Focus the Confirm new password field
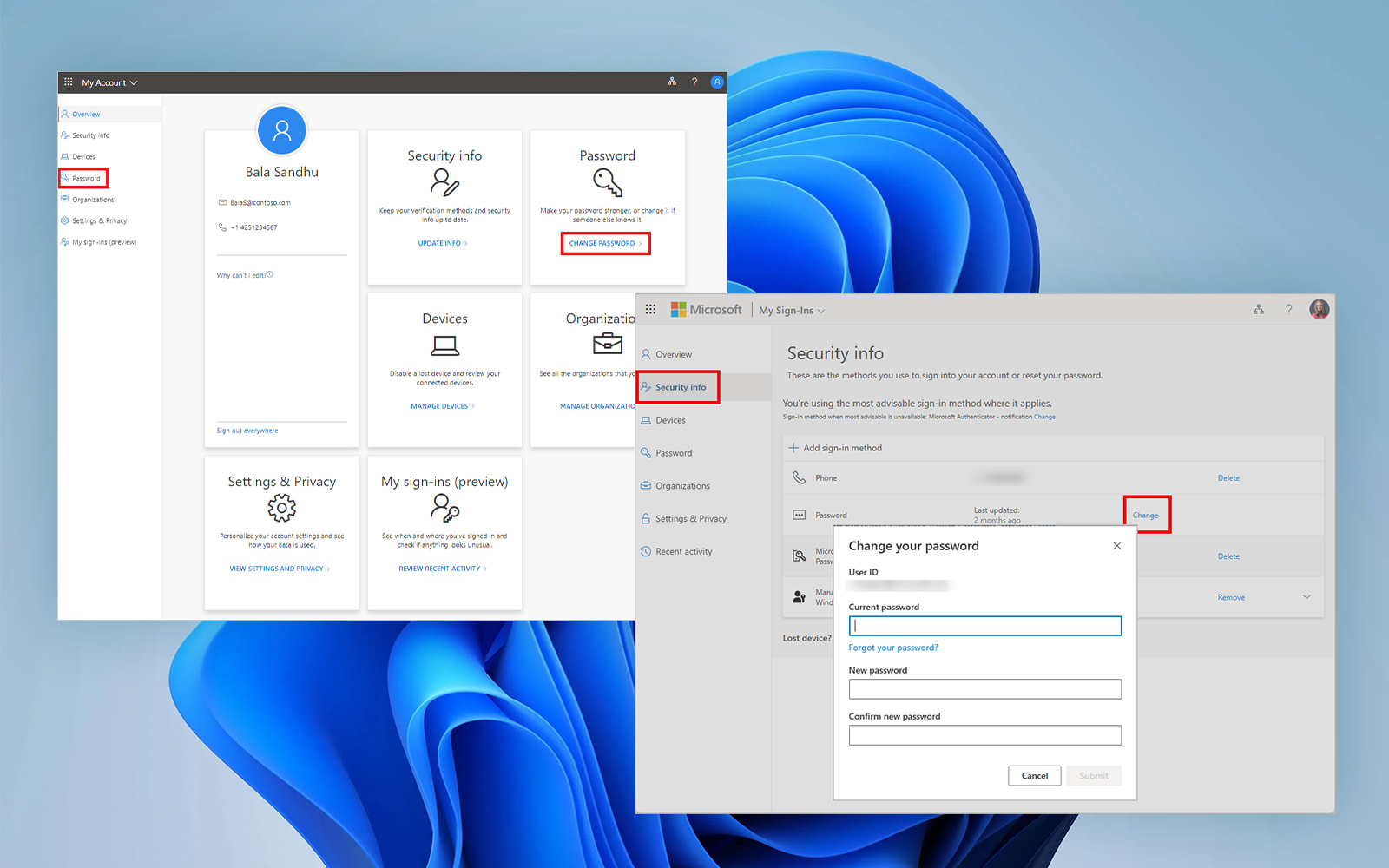Screen dimensions: 1389x868 tap(984, 735)
